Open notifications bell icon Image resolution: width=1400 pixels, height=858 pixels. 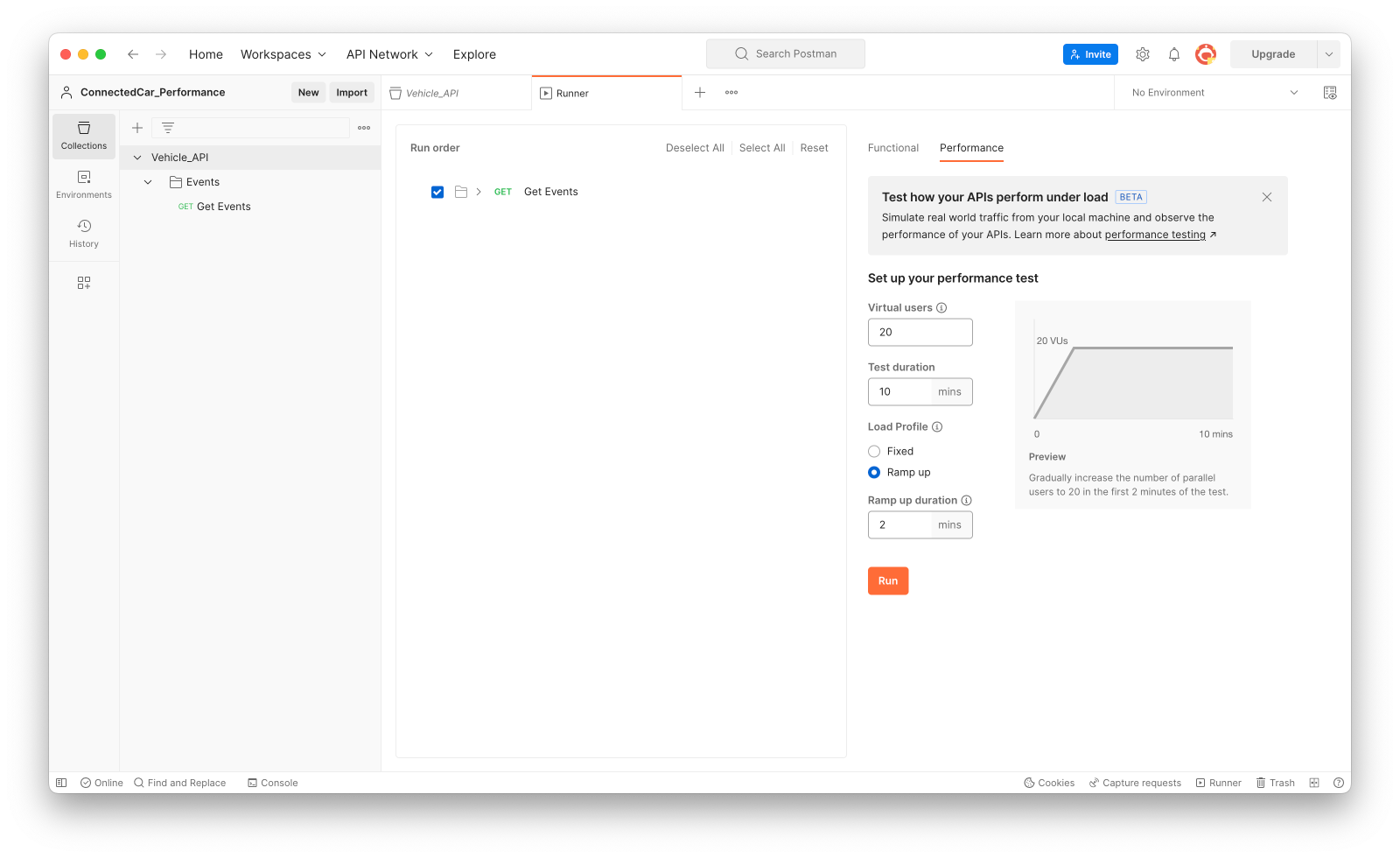(x=1174, y=54)
